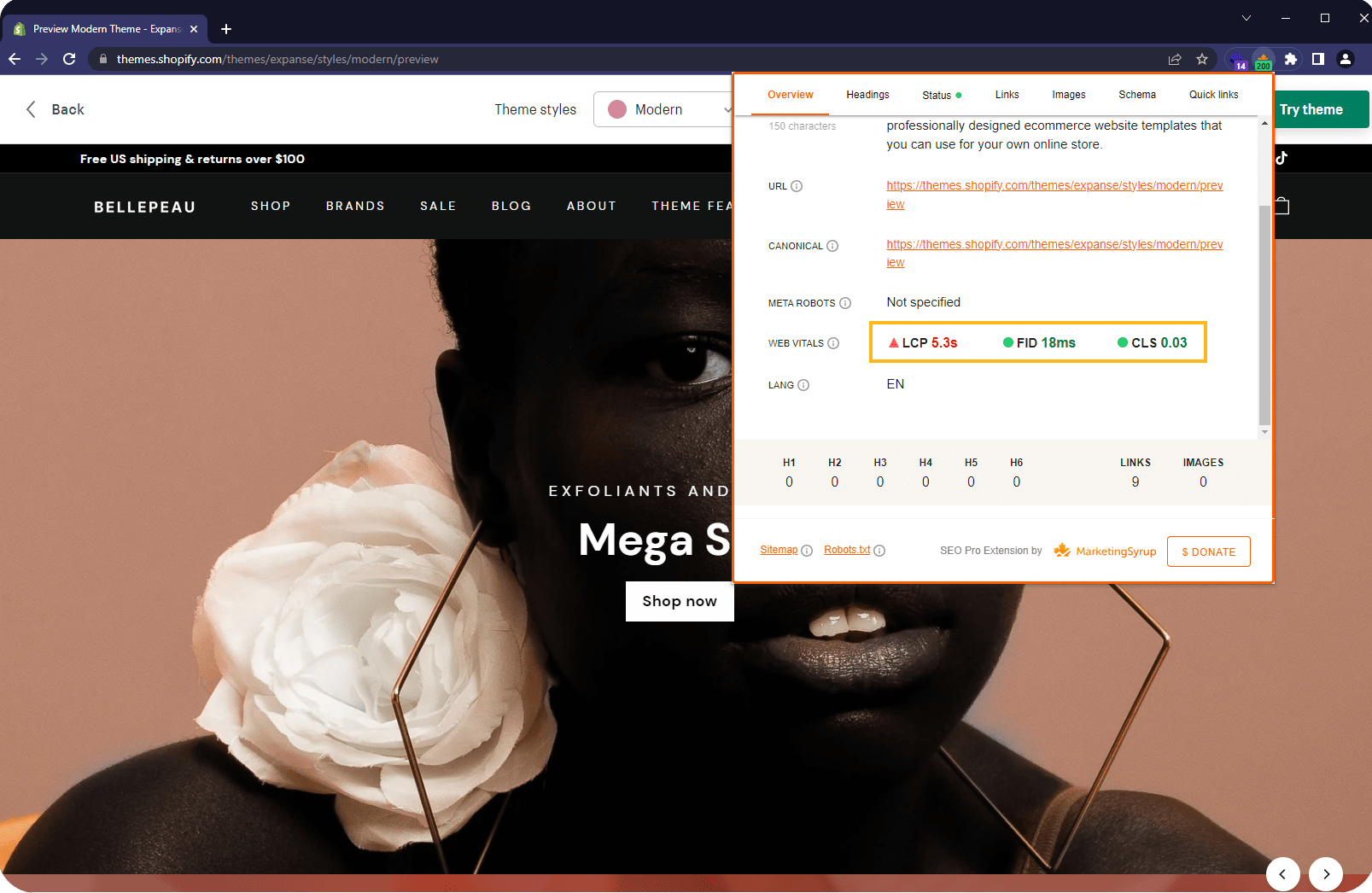Click the FID 18ms metric
The width and height of the screenshot is (1372, 893).
tap(1039, 342)
